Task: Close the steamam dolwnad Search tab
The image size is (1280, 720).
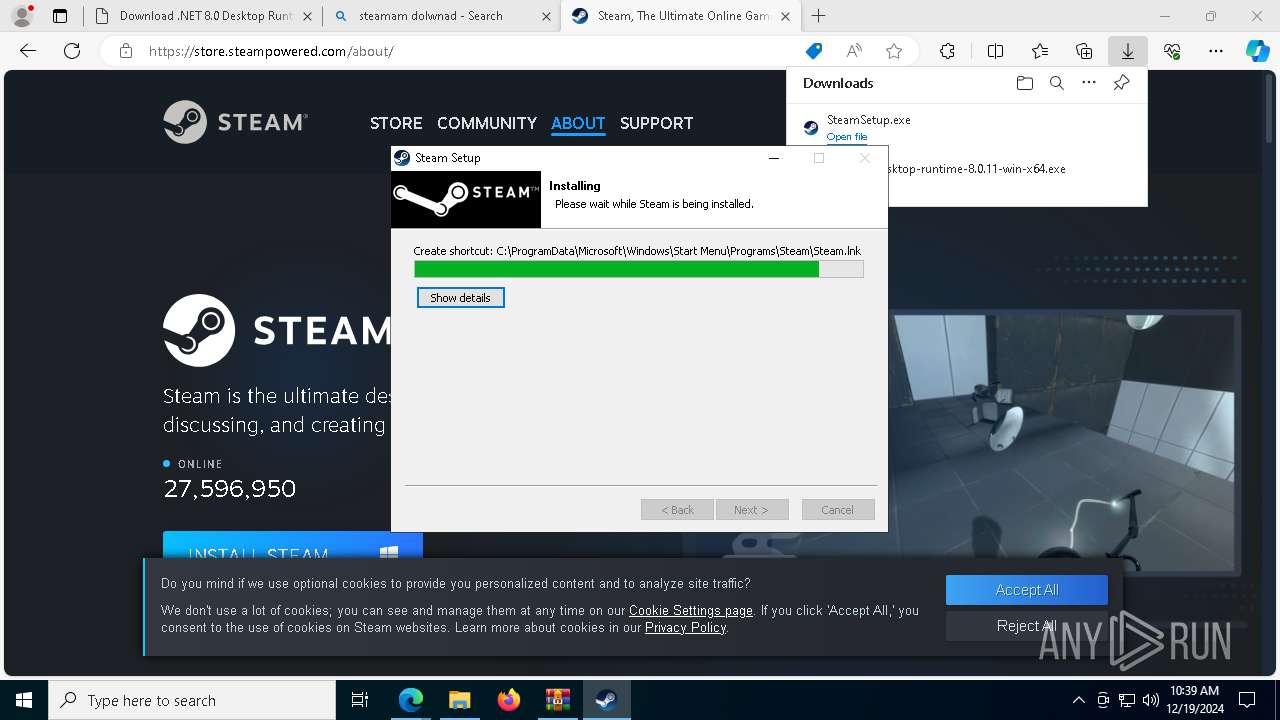Action: (x=546, y=16)
